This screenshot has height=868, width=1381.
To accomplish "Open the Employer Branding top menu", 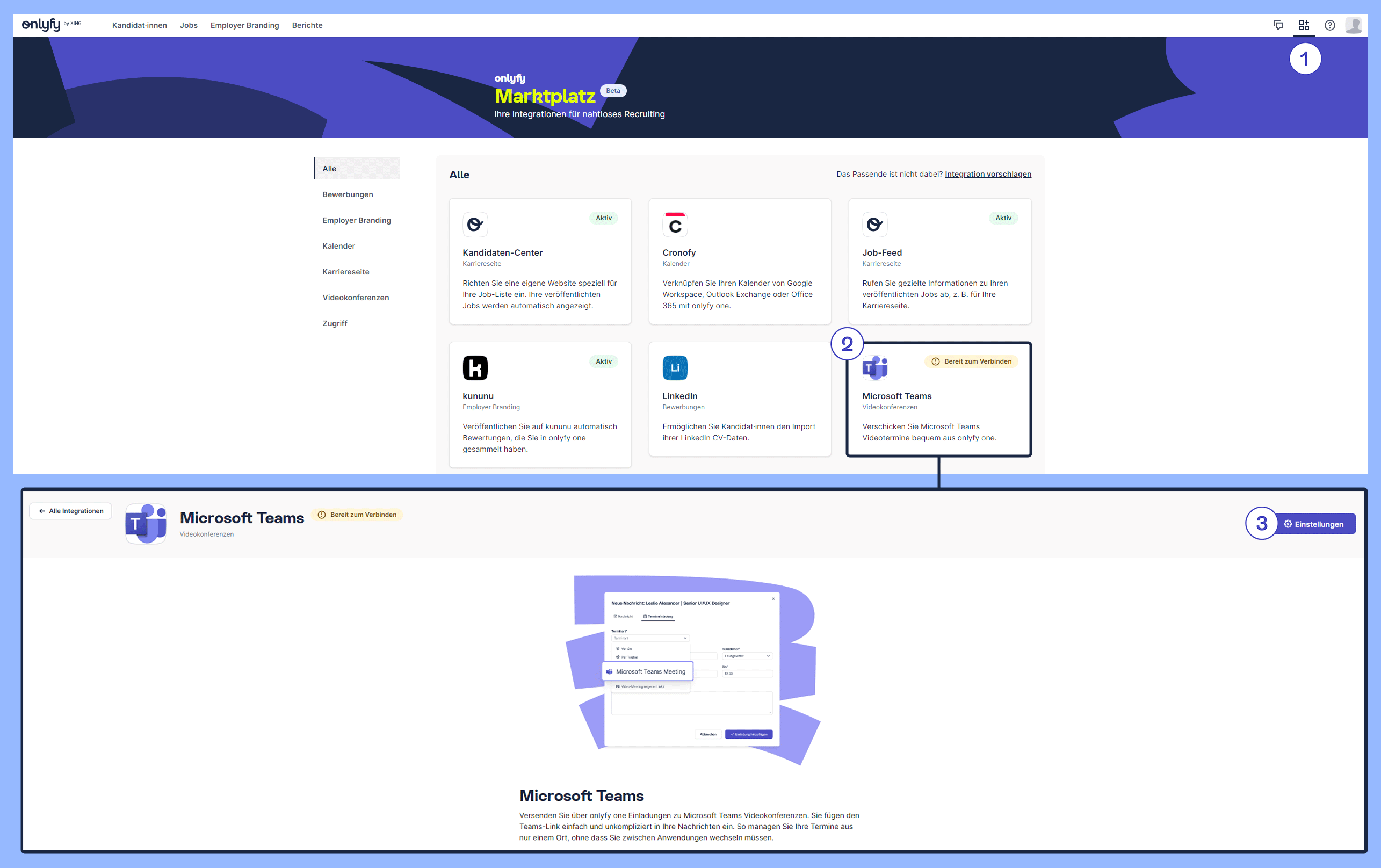I will (244, 25).
